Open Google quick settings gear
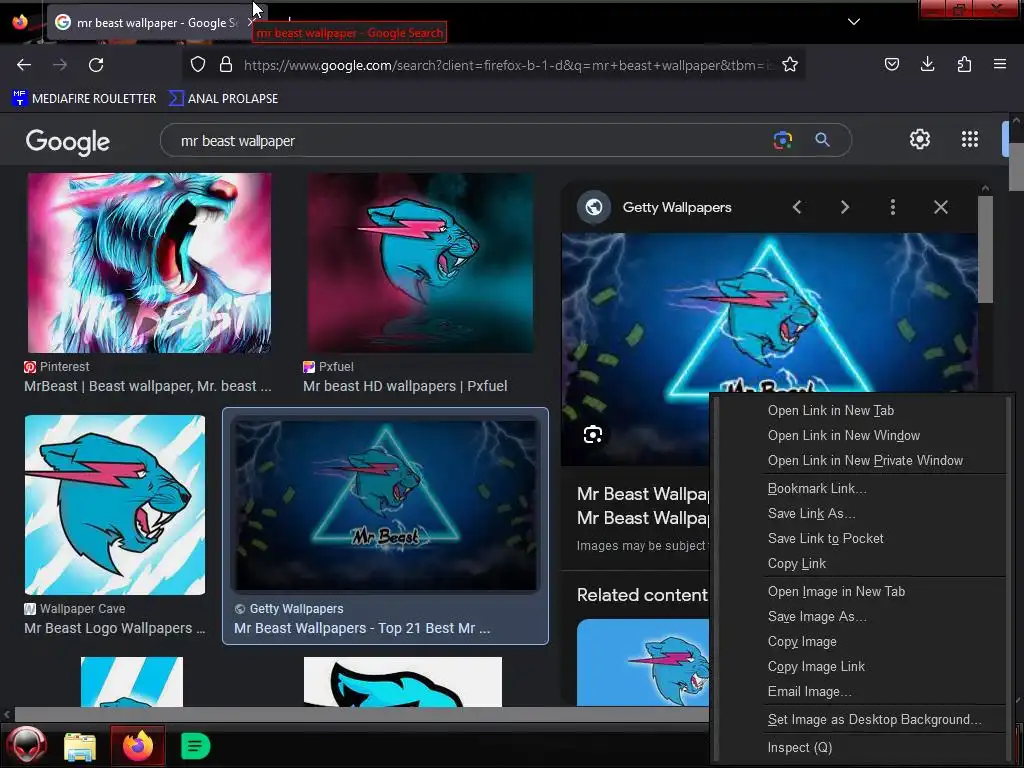 point(920,139)
